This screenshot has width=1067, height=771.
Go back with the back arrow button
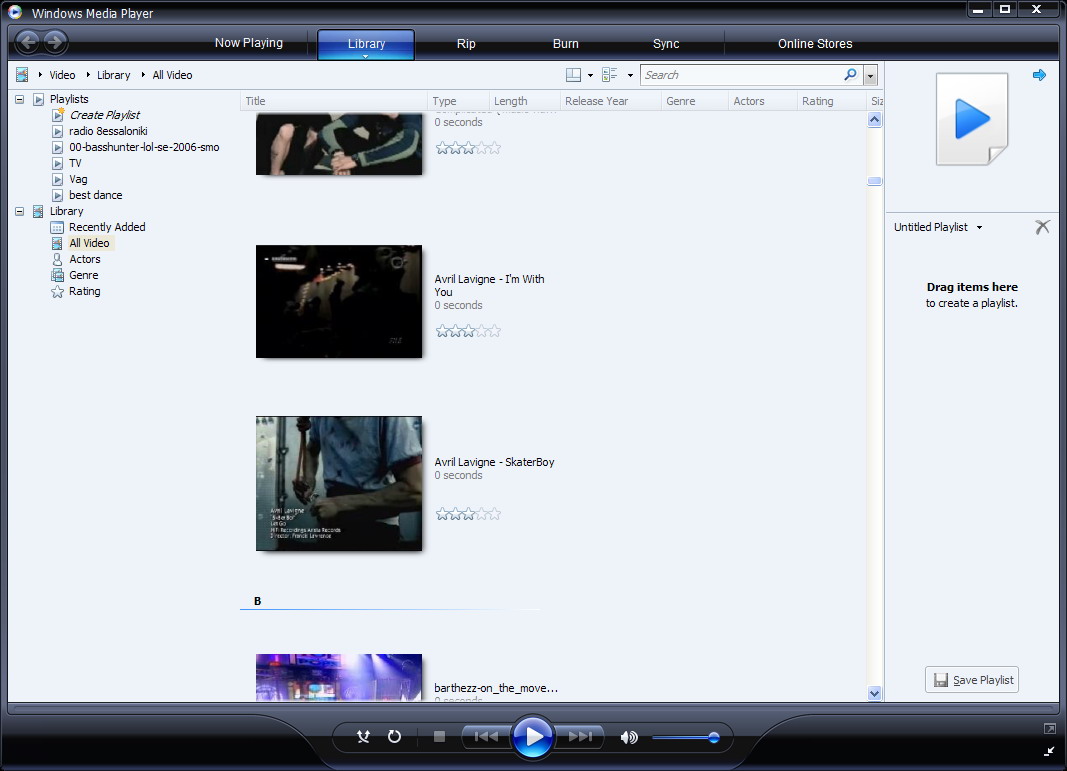pos(28,43)
